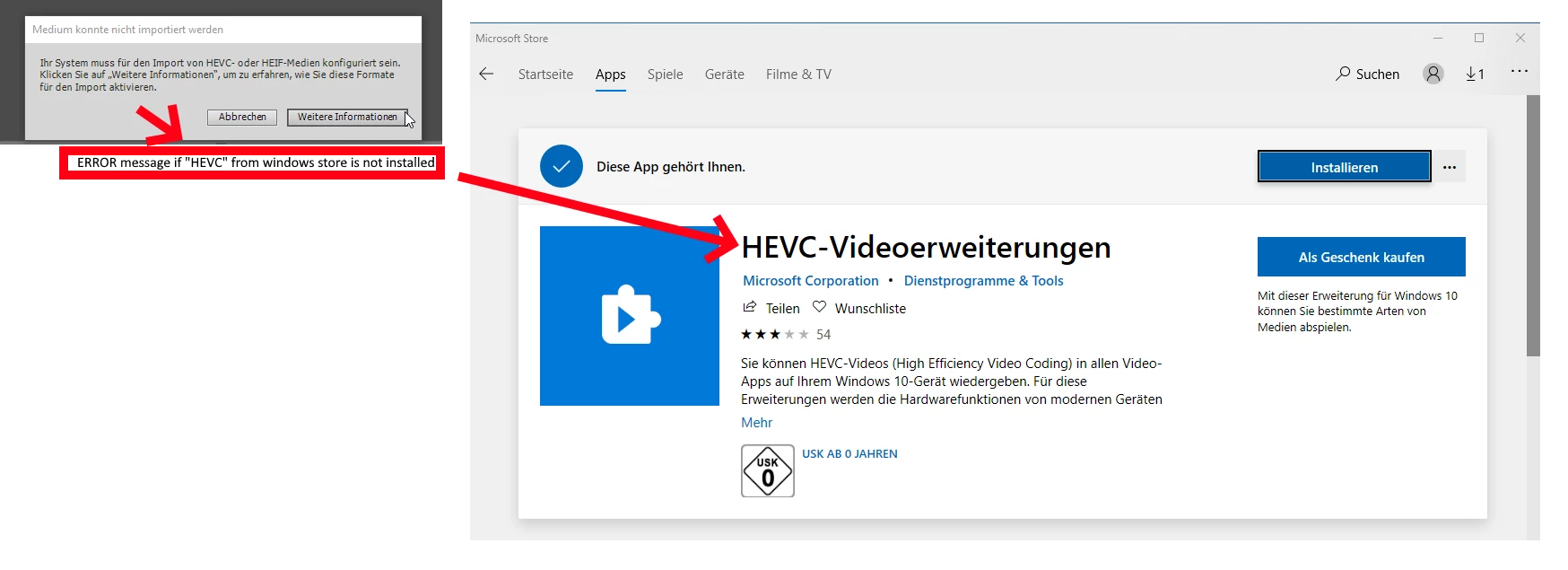Select the Apps tab
Screen dimensions: 1568x570
pyautogui.click(x=611, y=75)
